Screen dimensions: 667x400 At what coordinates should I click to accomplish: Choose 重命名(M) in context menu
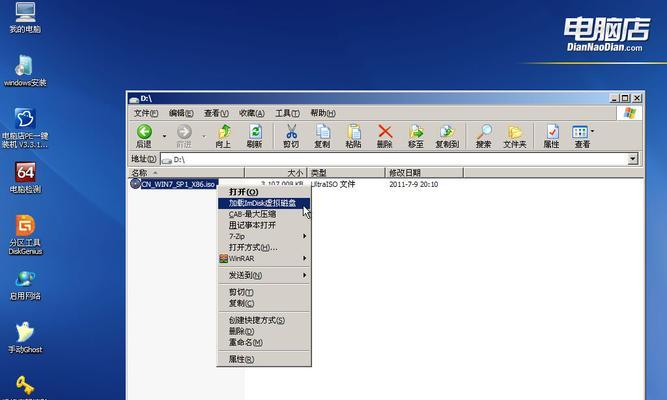pyautogui.click(x=264, y=343)
